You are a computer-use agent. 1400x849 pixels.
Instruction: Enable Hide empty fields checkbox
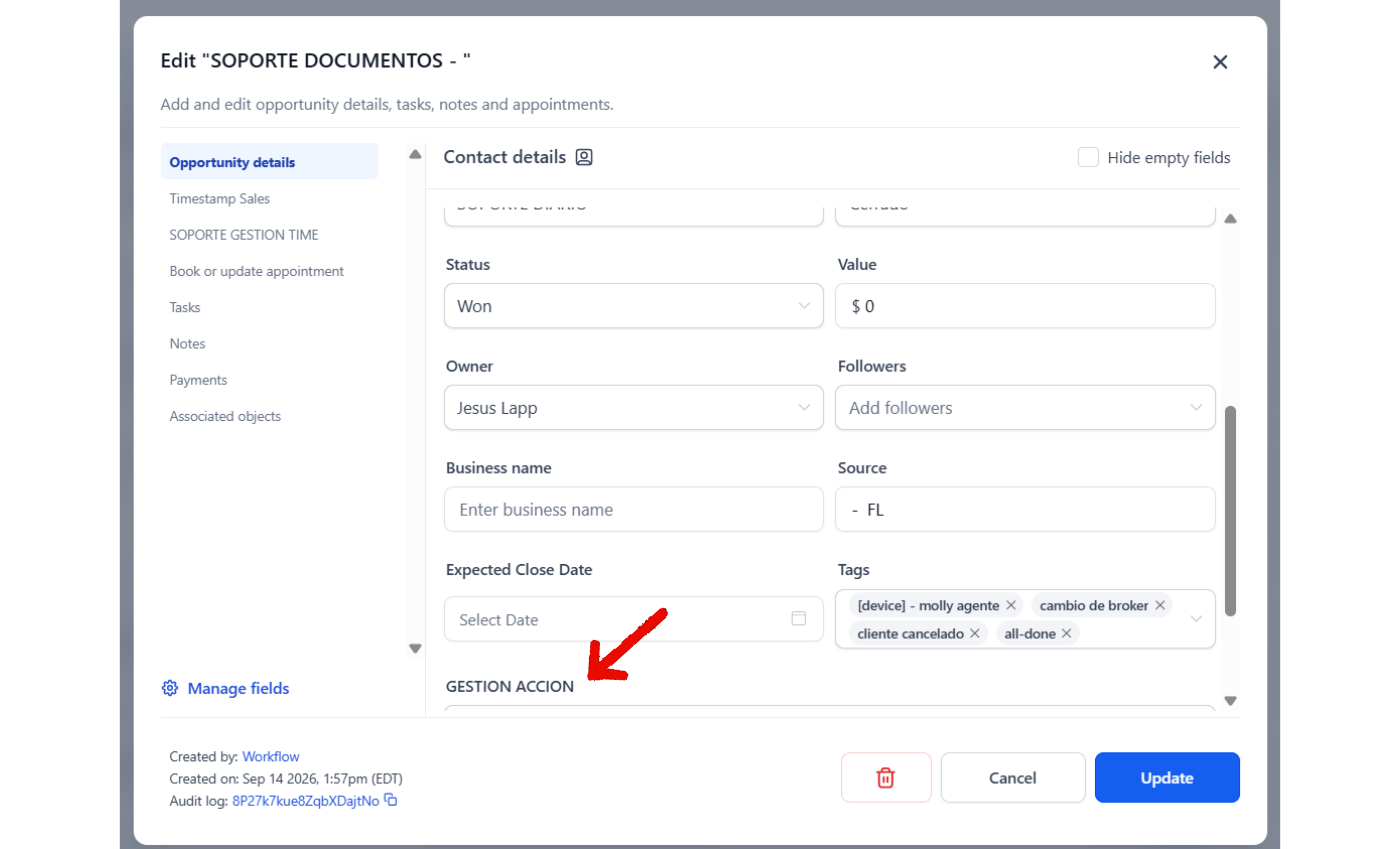click(x=1088, y=157)
